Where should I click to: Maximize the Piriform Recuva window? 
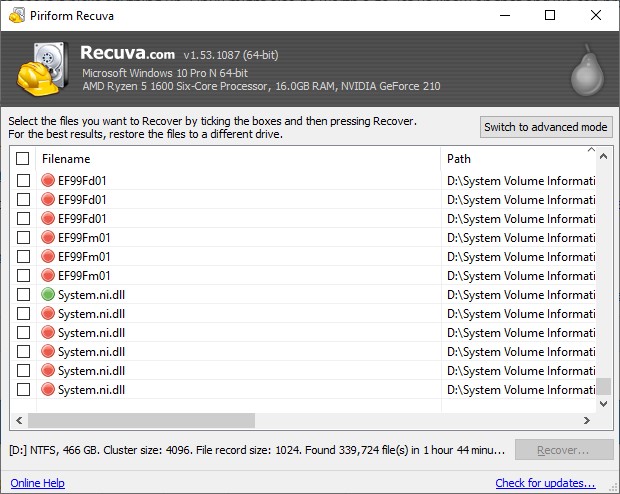click(x=550, y=15)
